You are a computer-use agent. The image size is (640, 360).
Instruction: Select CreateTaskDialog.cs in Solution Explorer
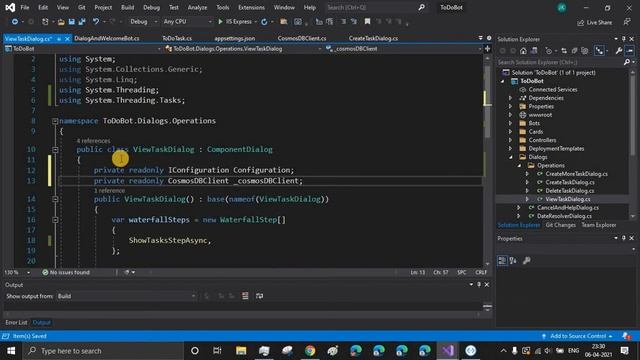(570, 182)
